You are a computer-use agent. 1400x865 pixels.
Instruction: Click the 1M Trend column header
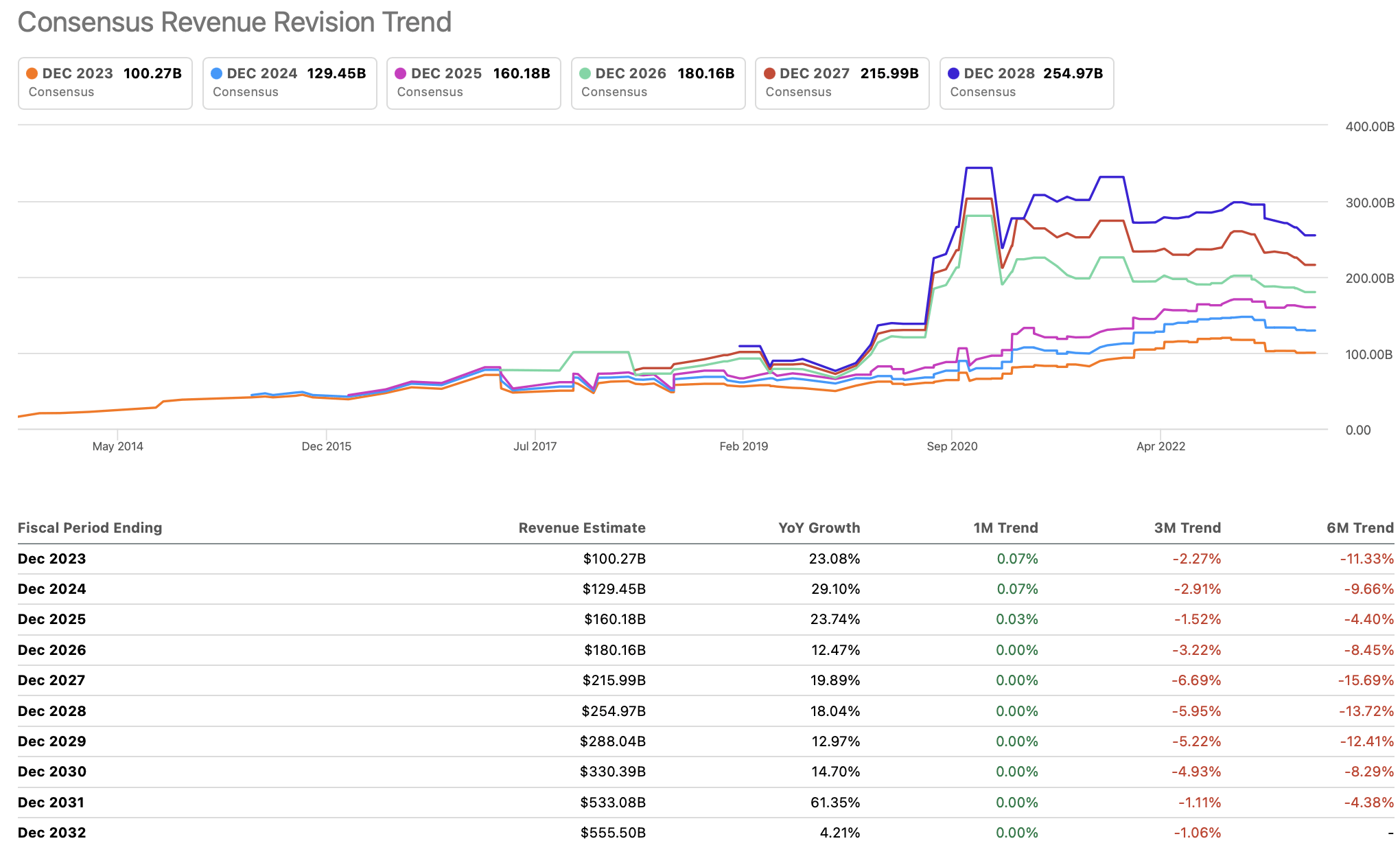[1005, 528]
